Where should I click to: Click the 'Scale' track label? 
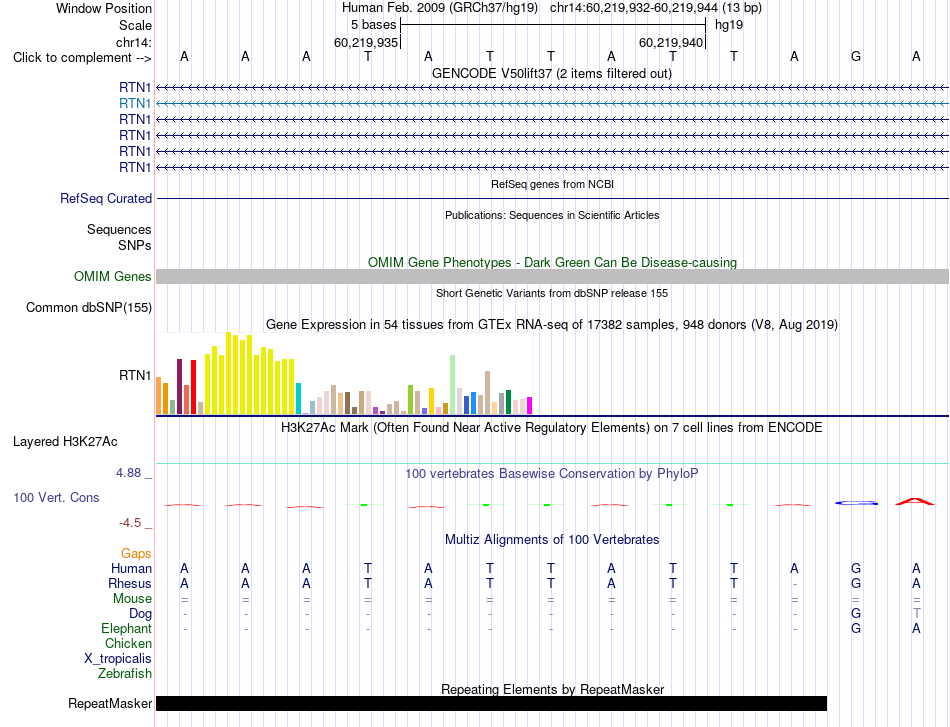pos(135,25)
